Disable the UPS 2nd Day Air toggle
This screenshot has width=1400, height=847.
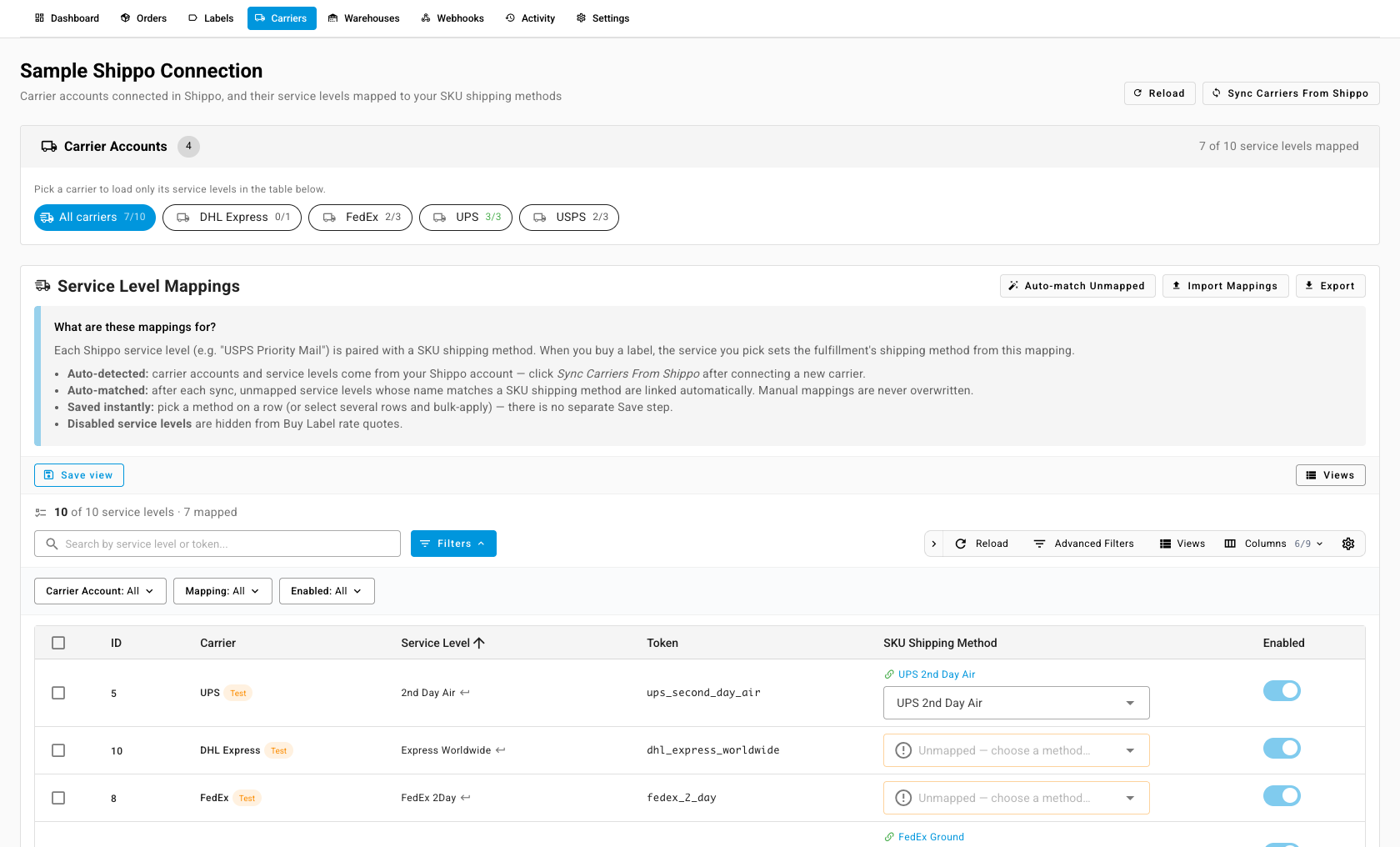click(1282, 690)
